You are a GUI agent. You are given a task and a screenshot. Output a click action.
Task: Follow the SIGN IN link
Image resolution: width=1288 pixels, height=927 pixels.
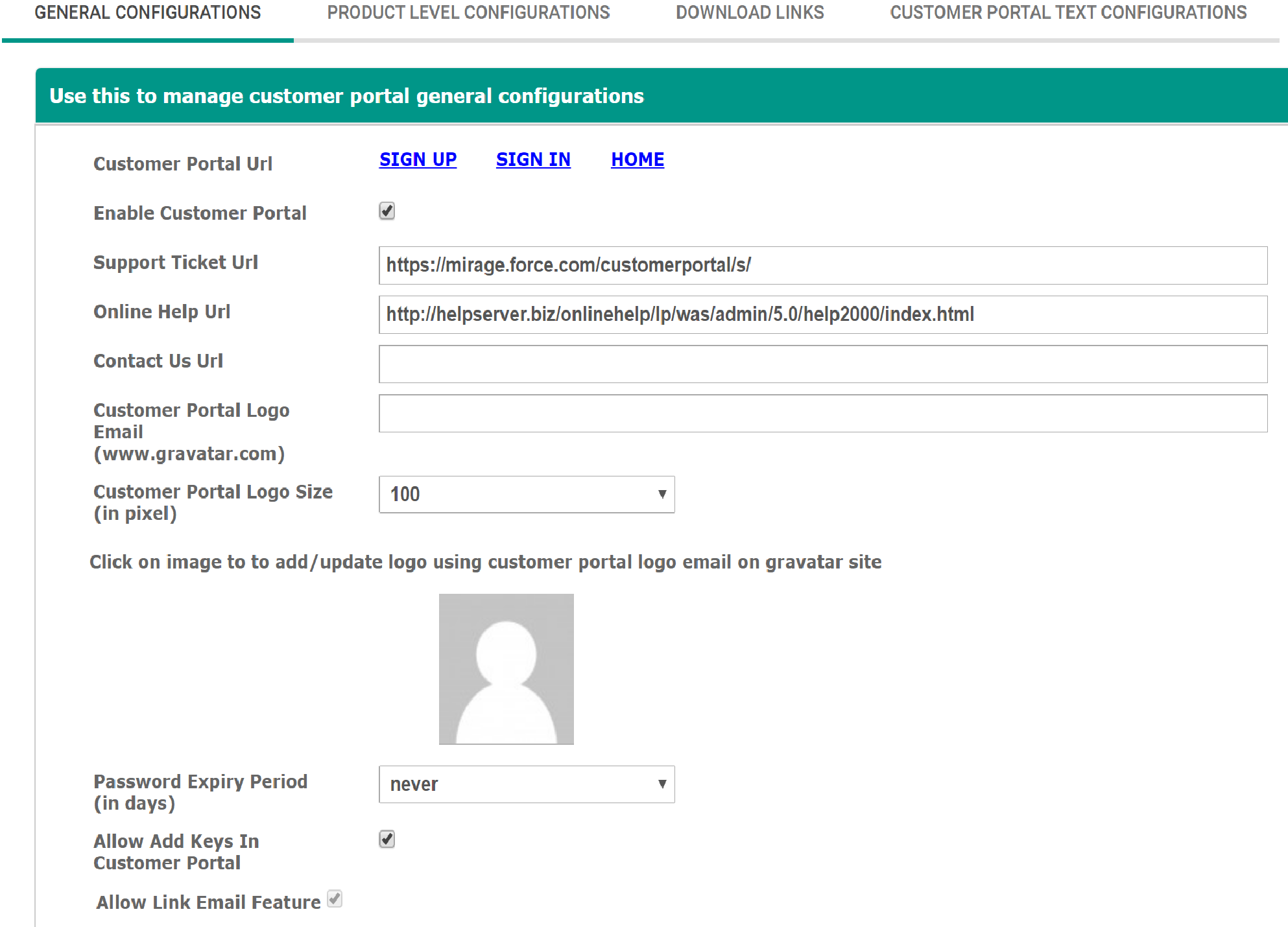(x=533, y=159)
